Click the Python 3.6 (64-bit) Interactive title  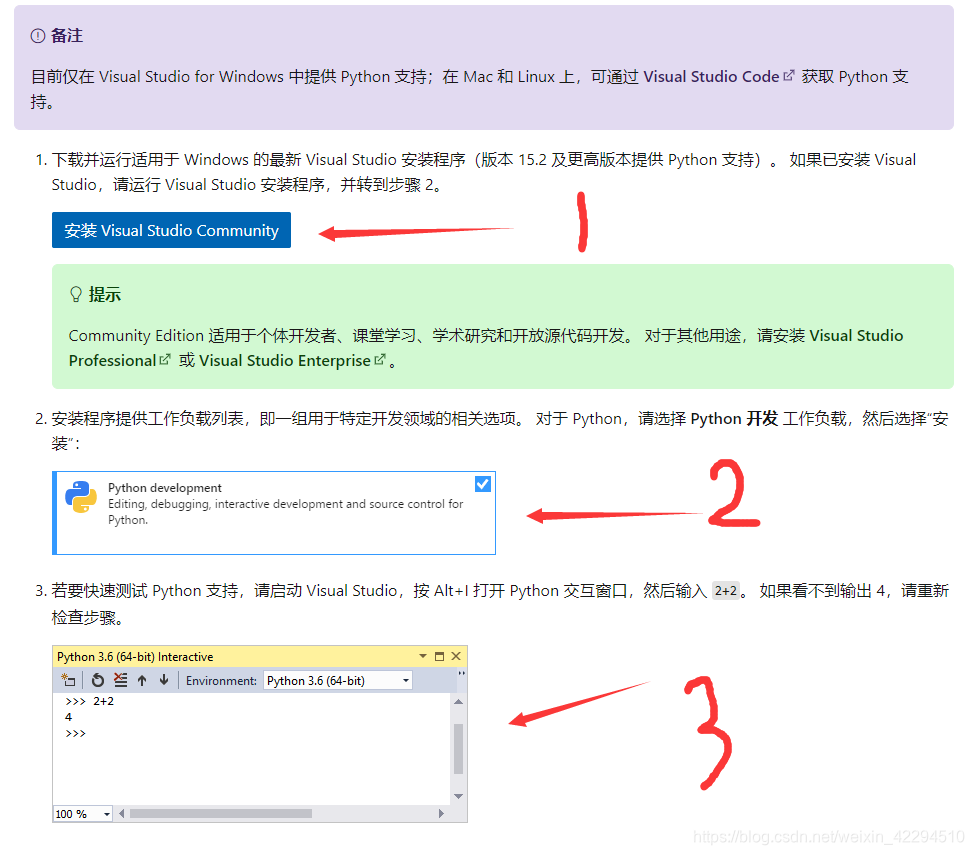135,657
